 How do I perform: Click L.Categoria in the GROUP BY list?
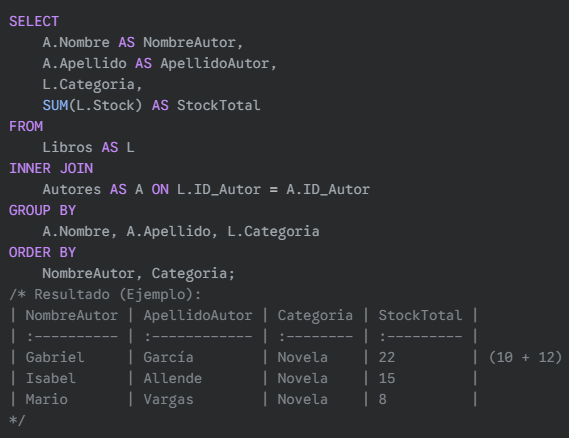tap(273, 232)
